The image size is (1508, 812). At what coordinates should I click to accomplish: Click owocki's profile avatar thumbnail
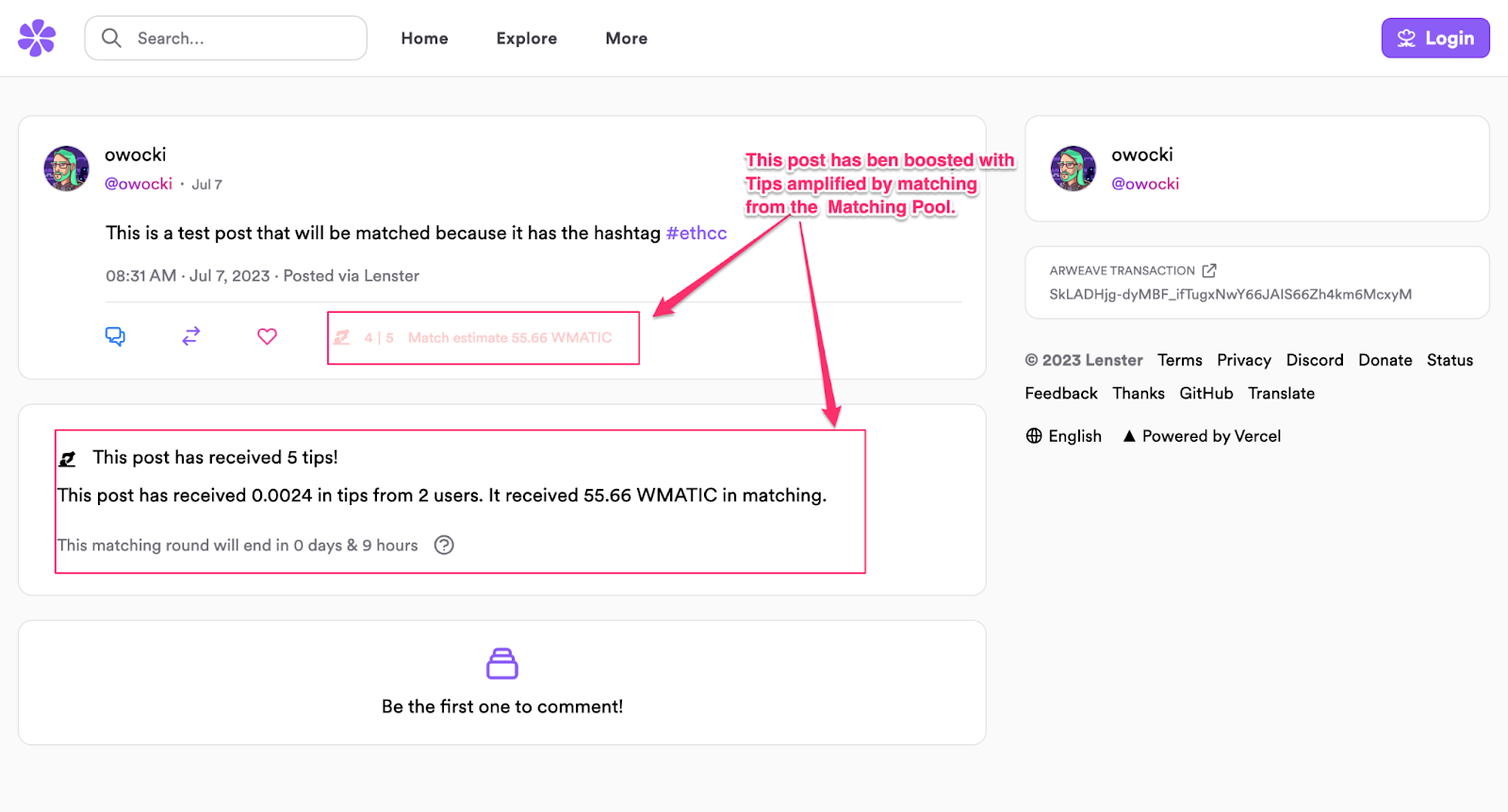tap(66, 169)
